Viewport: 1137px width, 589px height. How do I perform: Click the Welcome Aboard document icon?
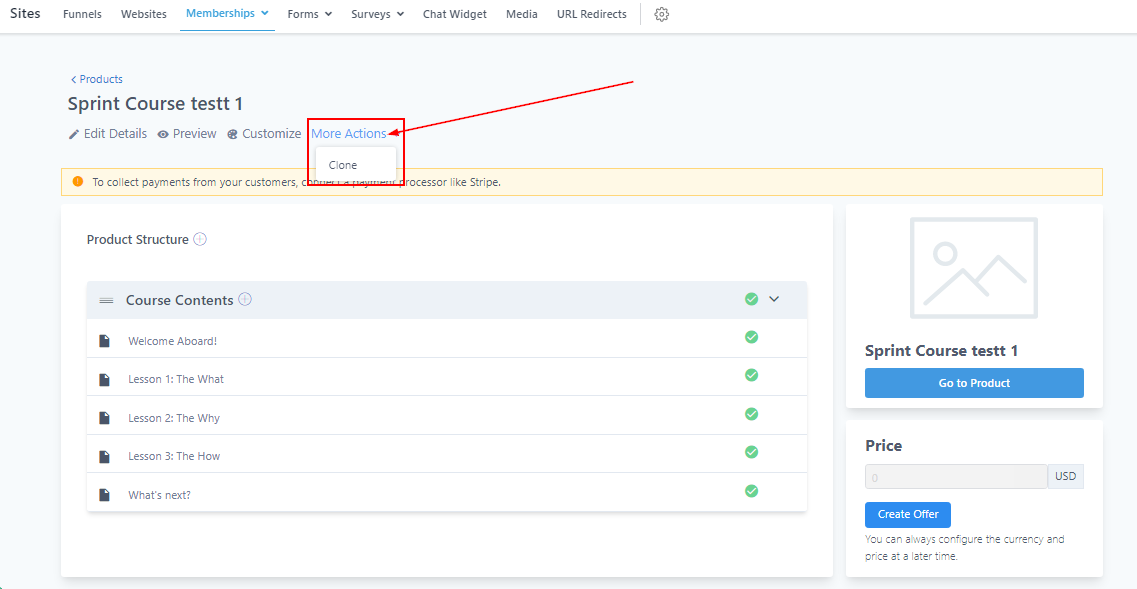(104, 341)
